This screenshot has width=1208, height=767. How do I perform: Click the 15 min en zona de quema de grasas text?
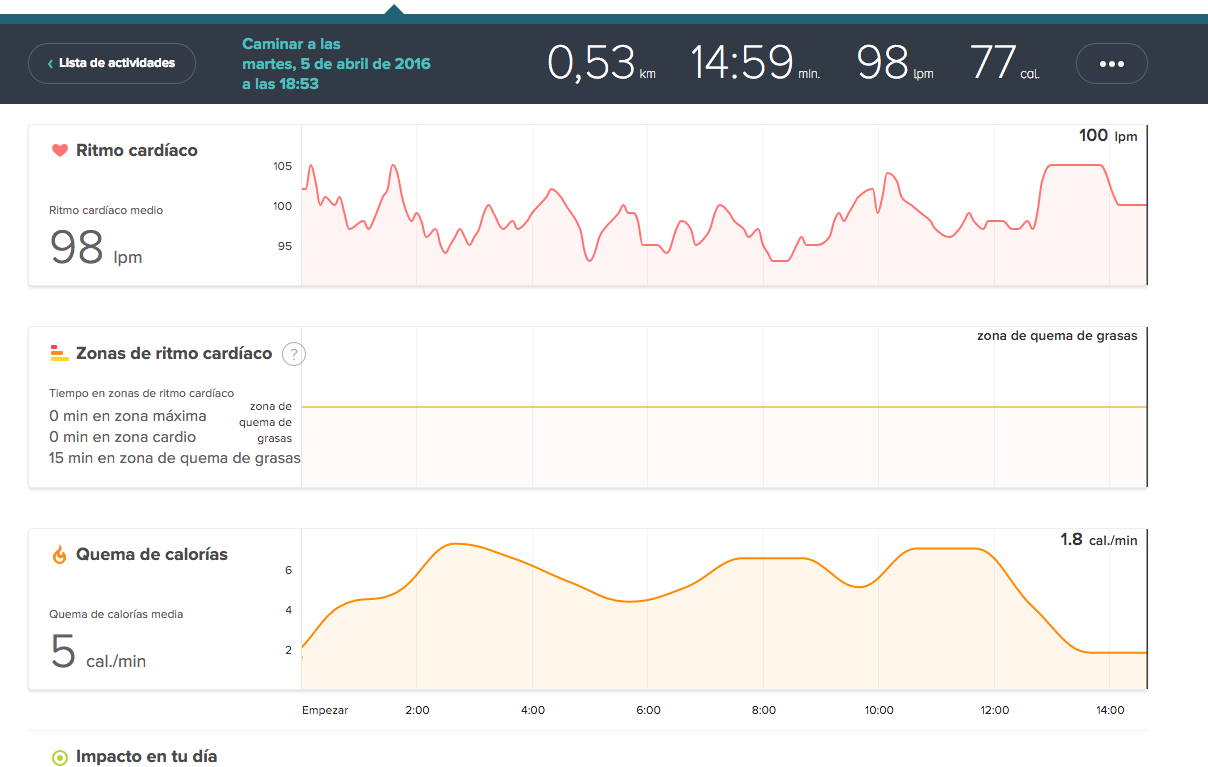[175, 458]
